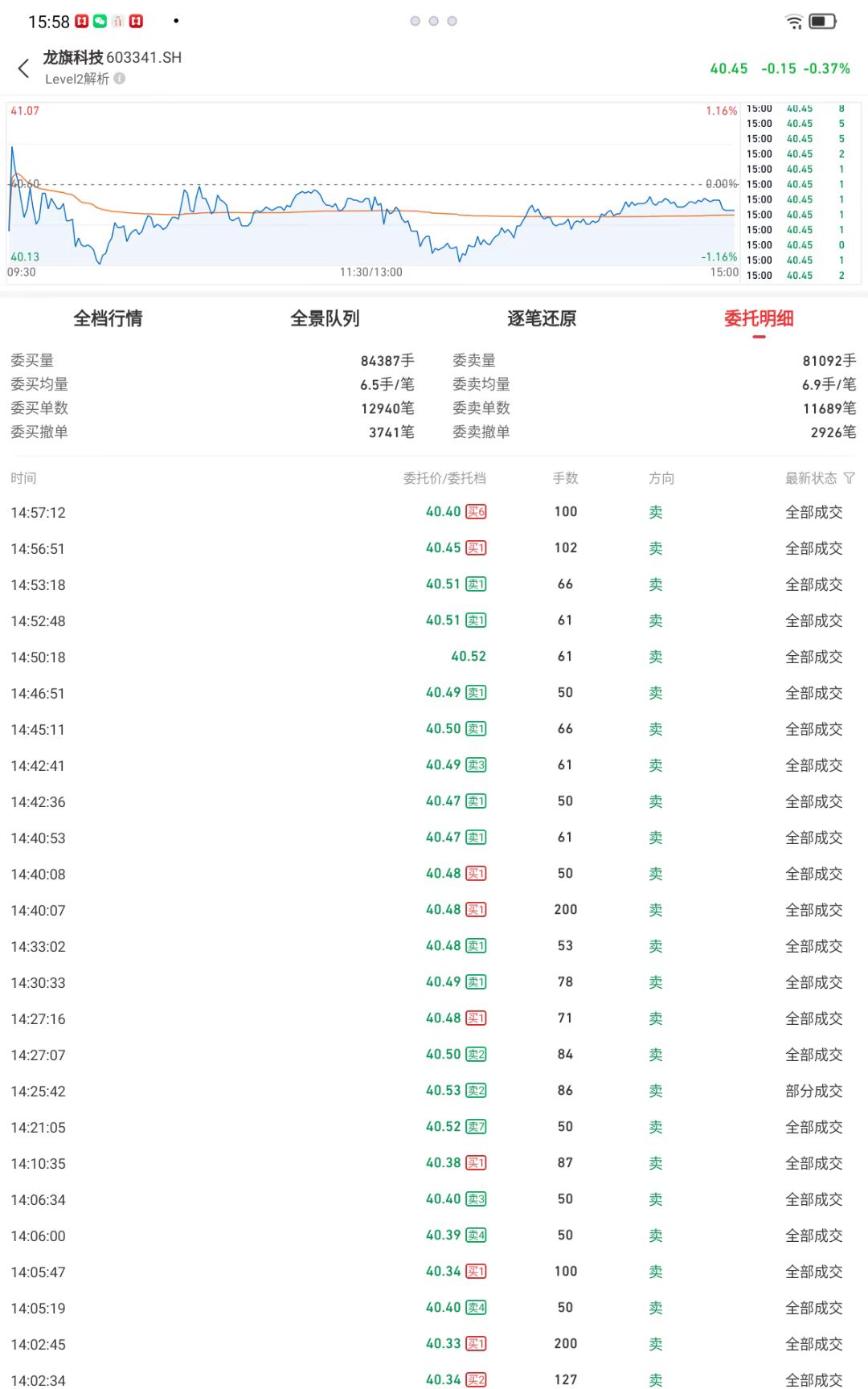
Task: Tap the 买1 tag in 14:56:51 row
Action: (476, 547)
